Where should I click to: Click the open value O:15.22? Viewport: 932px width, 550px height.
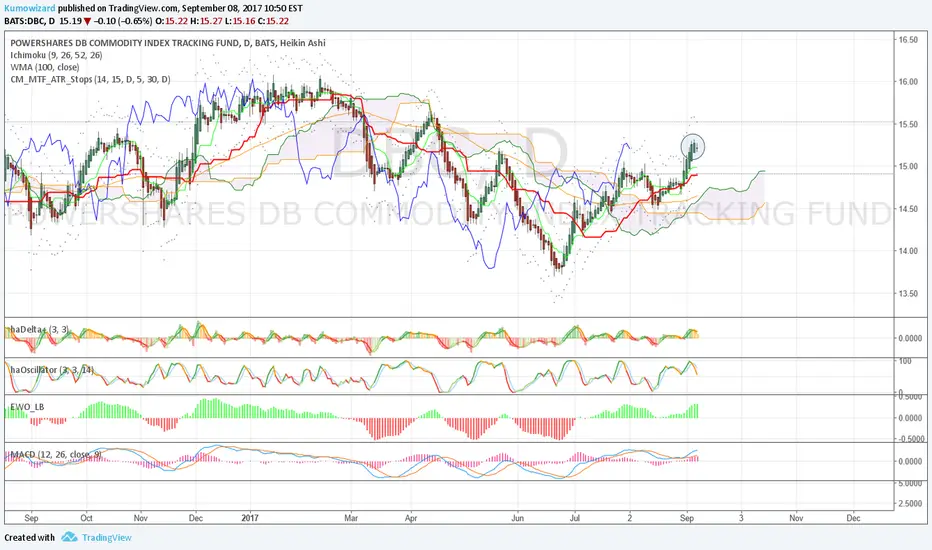[172, 21]
